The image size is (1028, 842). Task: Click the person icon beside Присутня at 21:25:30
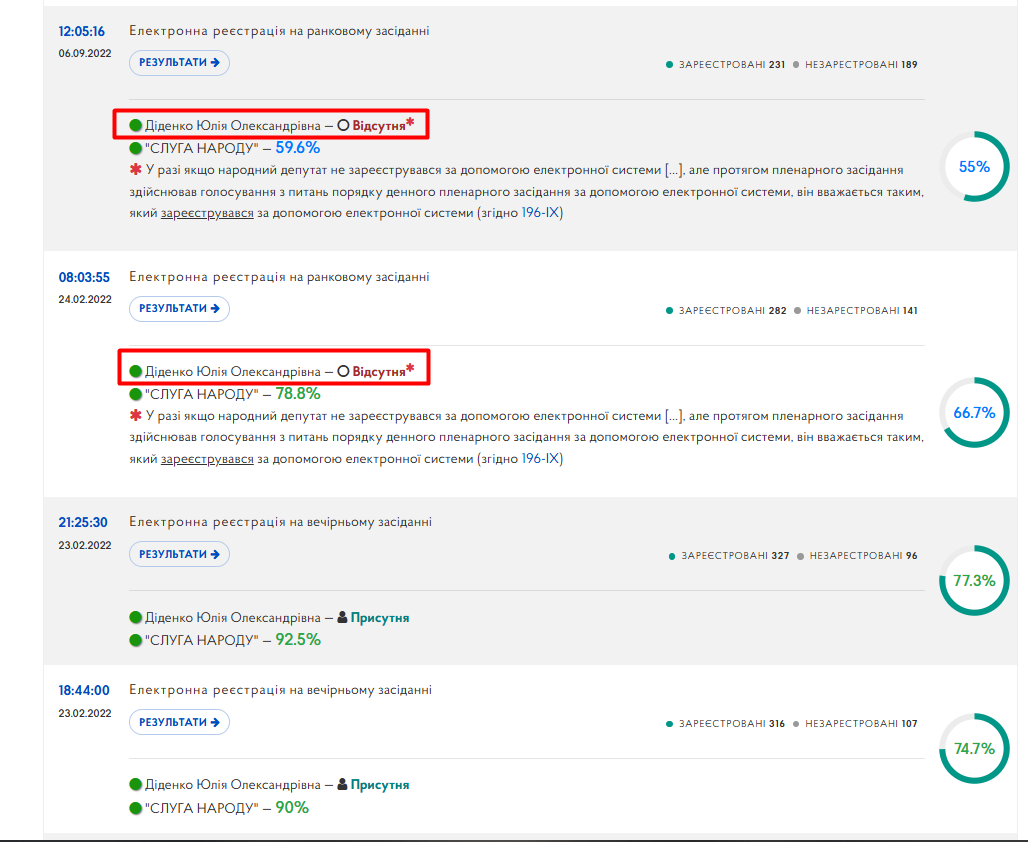(x=342, y=617)
